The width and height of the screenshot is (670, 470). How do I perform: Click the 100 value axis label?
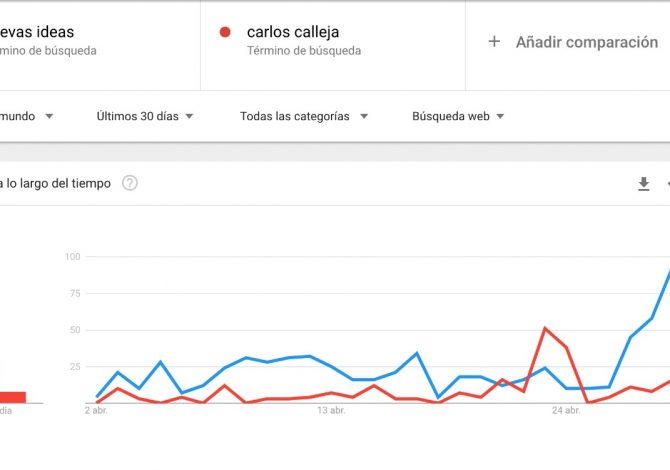72,256
